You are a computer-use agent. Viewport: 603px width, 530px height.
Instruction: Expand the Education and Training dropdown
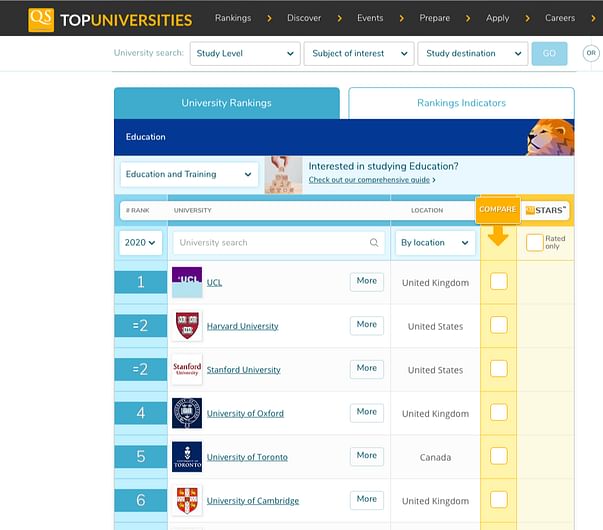click(x=189, y=174)
